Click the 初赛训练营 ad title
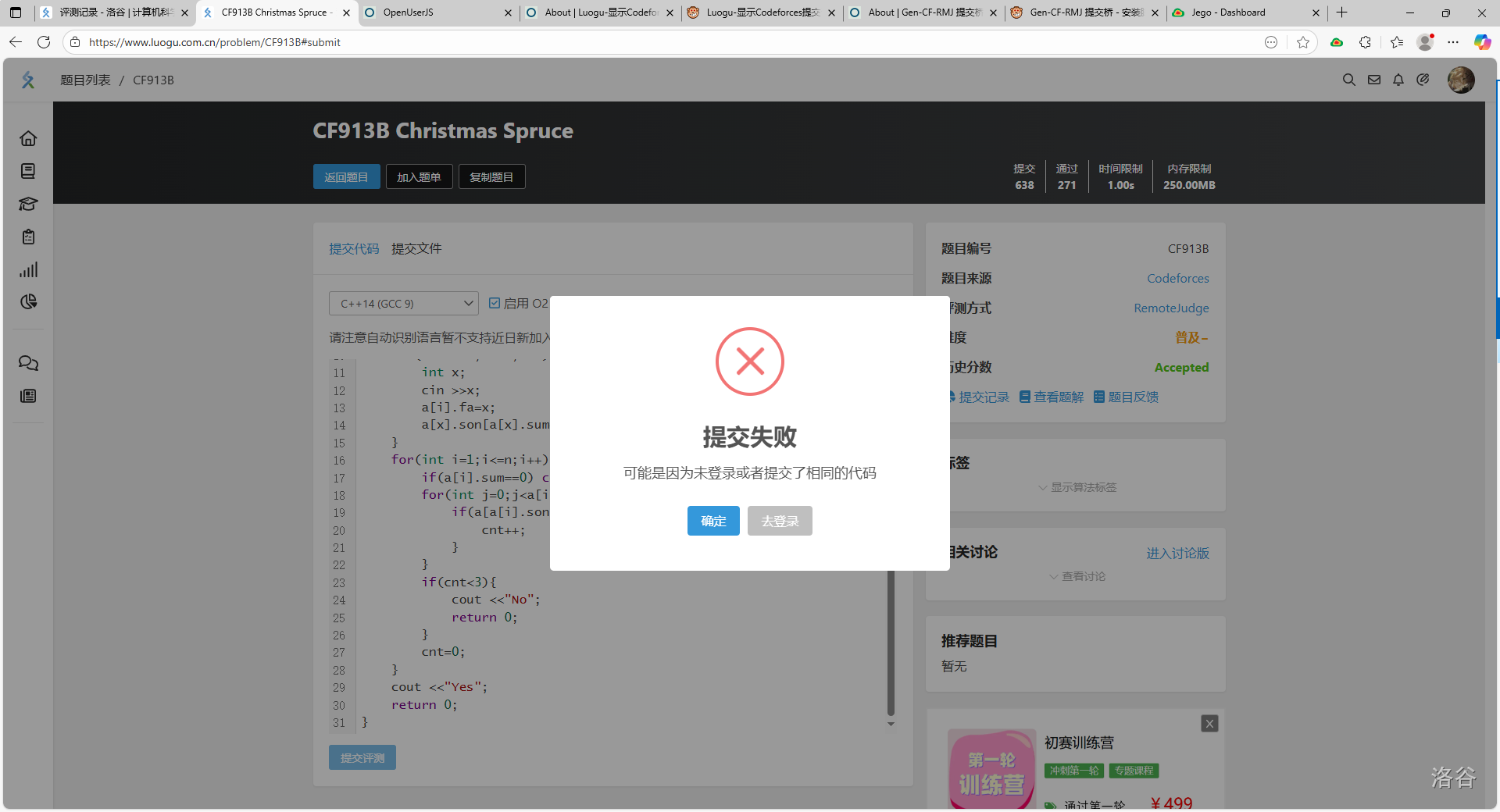Viewport: 1500px width, 812px height. (x=1079, y=743)
